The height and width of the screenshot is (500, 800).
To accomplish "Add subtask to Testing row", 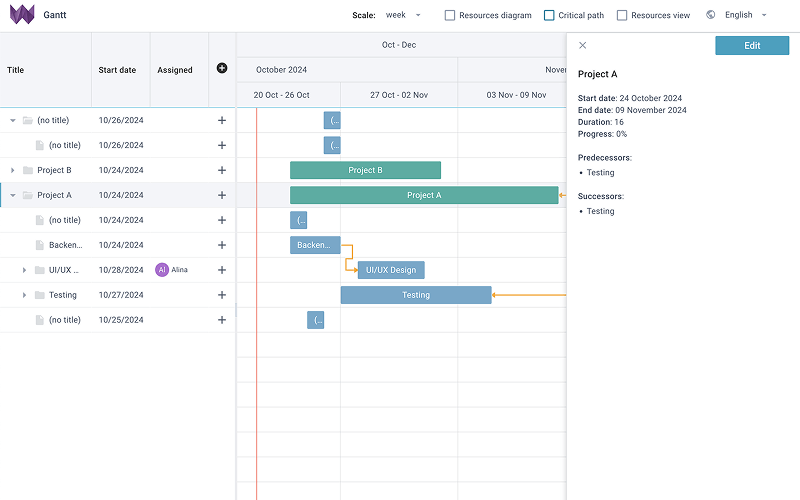I will (x=222, y=295).
